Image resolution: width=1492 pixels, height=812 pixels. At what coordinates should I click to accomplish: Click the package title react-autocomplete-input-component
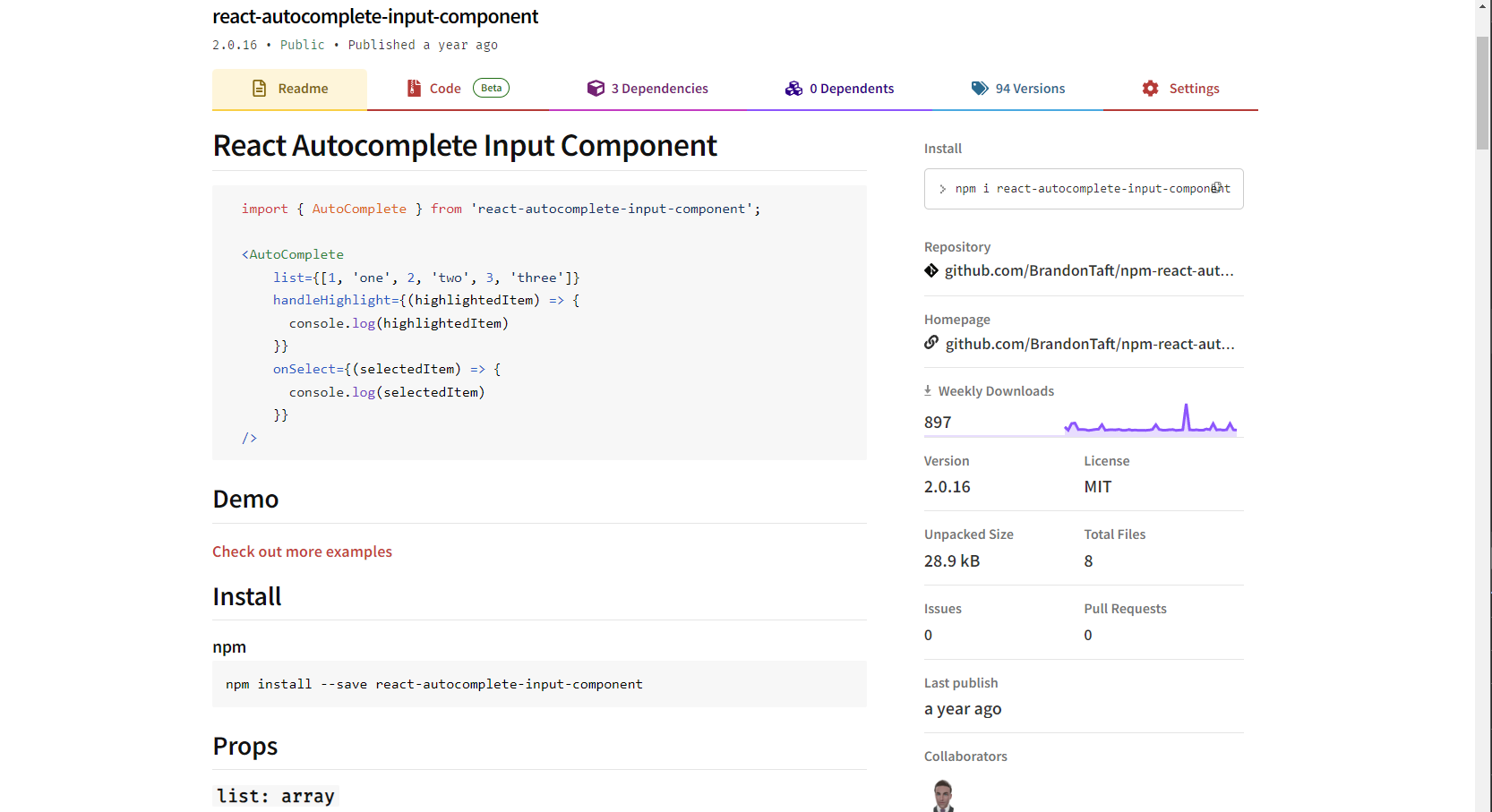click(375, 16)
